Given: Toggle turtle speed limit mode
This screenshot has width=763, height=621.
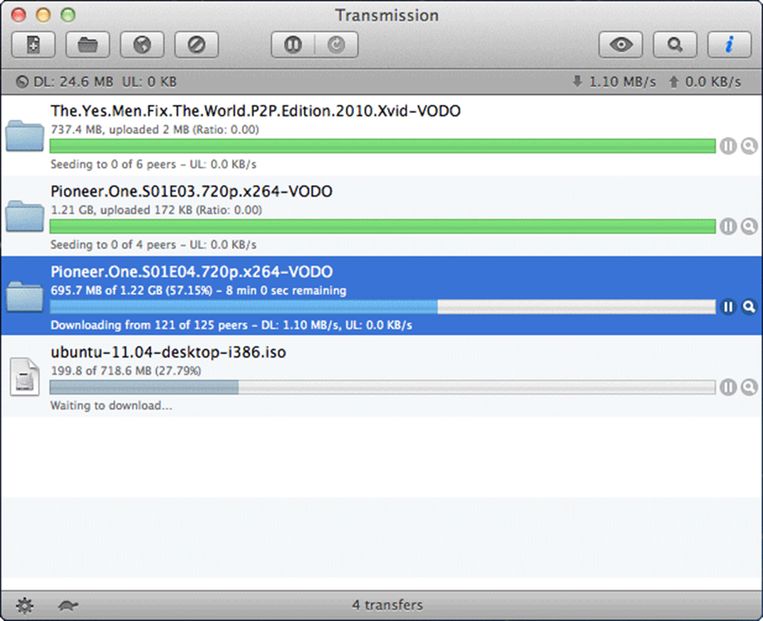Looking at the screenshot, I should click(68, 605).
